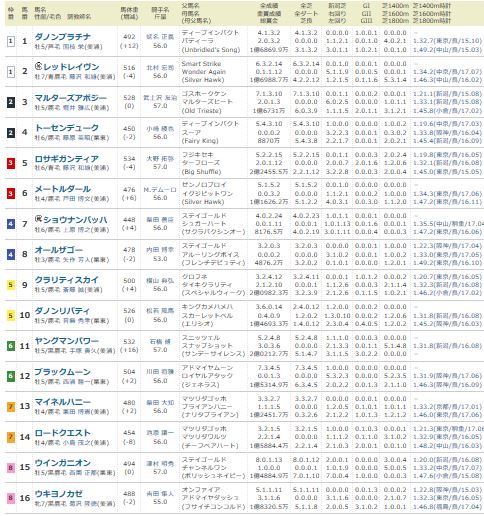The height and width of the screenshot is (516, 484).
Task: Open horse page for クラリティスカイ
Action: [x=67, y=280]
